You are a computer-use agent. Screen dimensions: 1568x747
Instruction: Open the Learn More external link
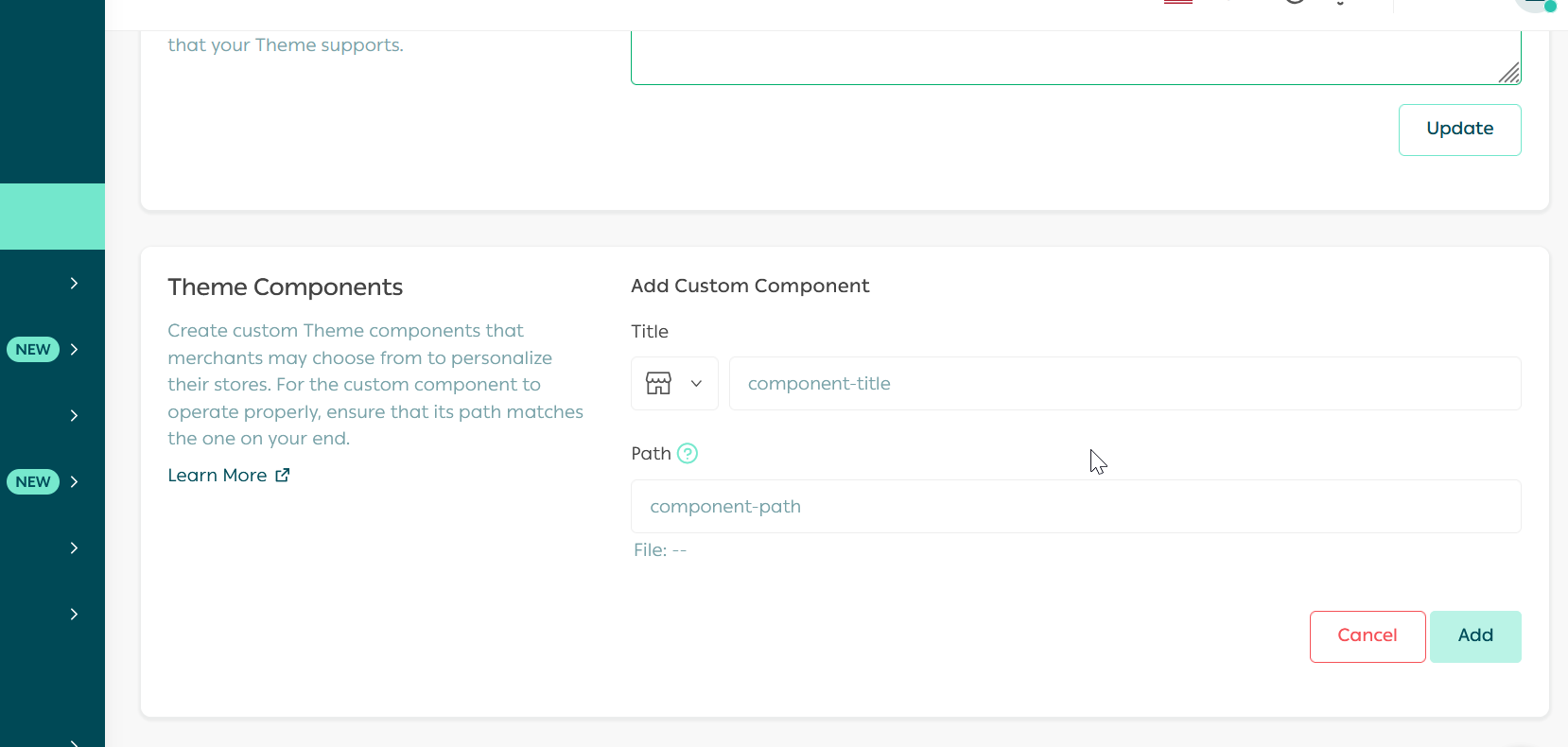pyautogui.click(x=229, y=476)
